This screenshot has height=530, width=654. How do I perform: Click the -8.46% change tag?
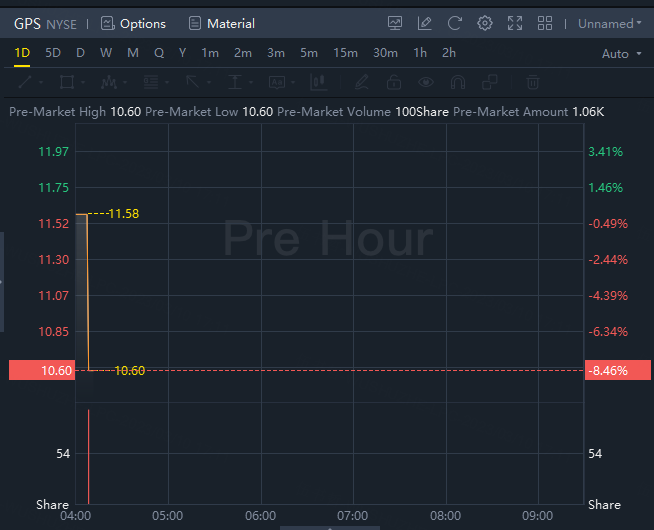[x=618, y=370]
